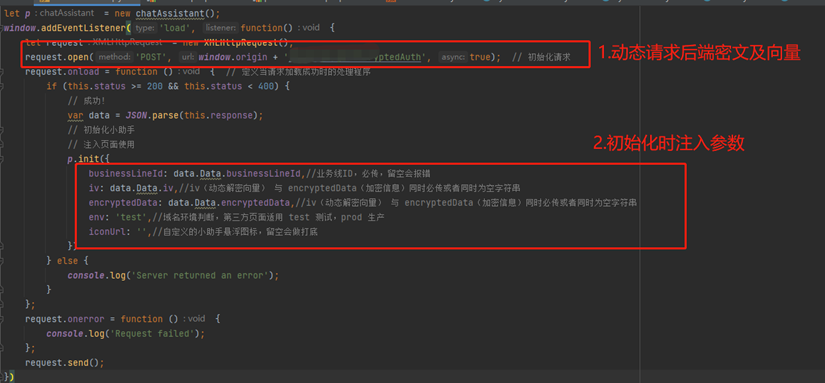This screenshot has height=383, width=825.
Task: Click the else keyword
Action: pos(67,260)
